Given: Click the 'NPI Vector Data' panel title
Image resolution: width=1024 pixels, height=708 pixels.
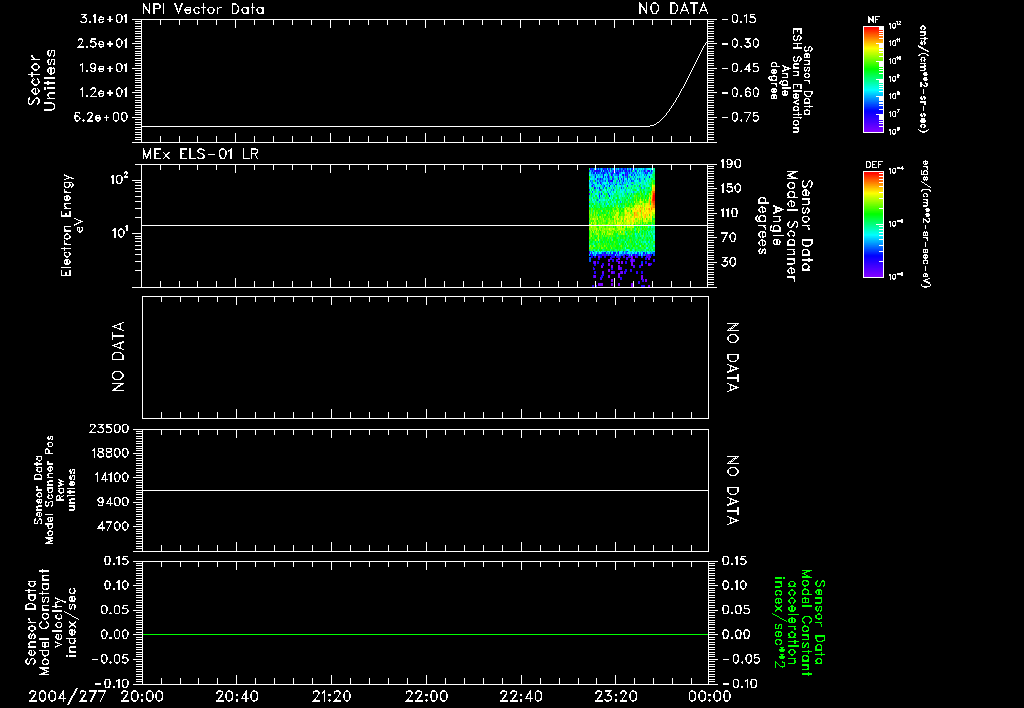Looking at the screenshot, I should [x=203, y=9].
